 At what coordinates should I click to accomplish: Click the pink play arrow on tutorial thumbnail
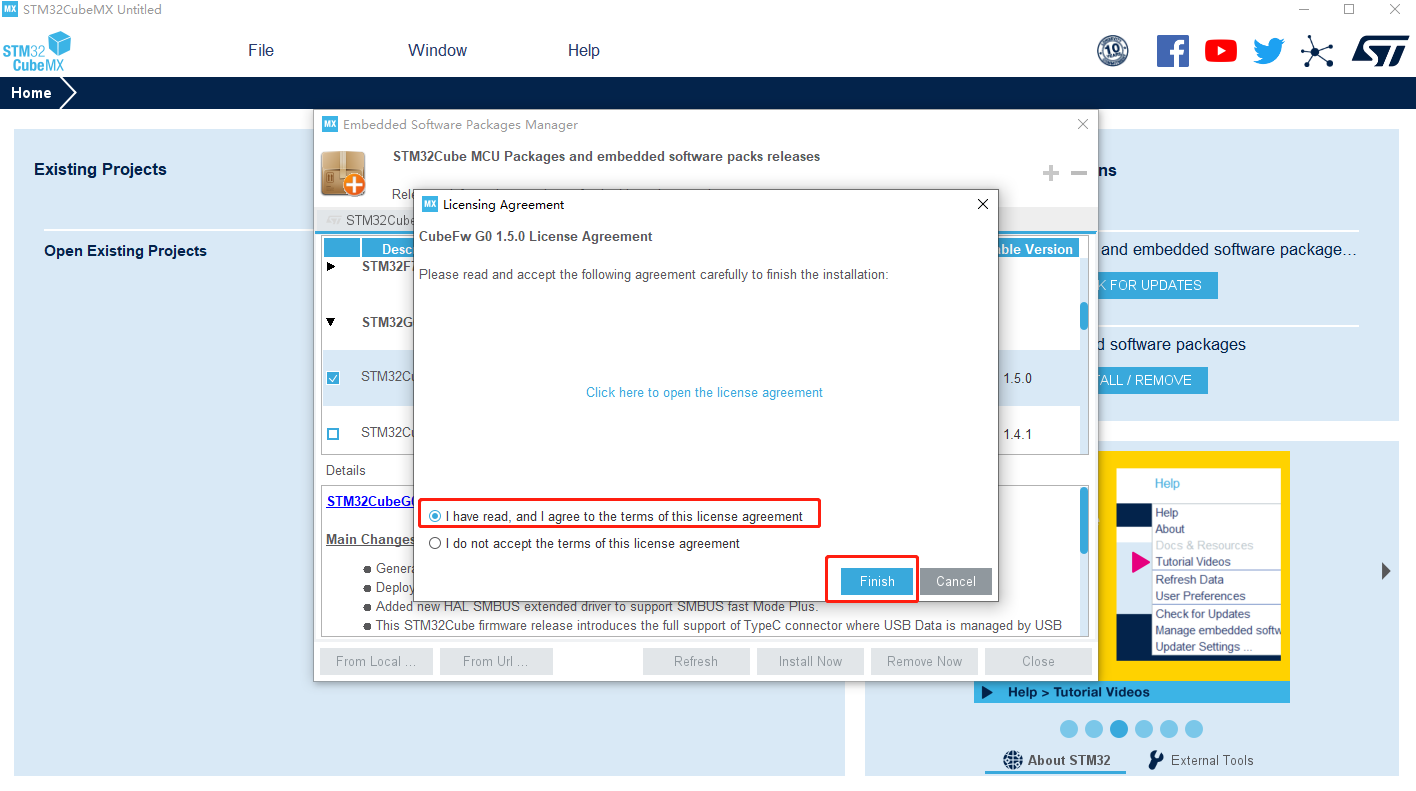coord(1140,563)
